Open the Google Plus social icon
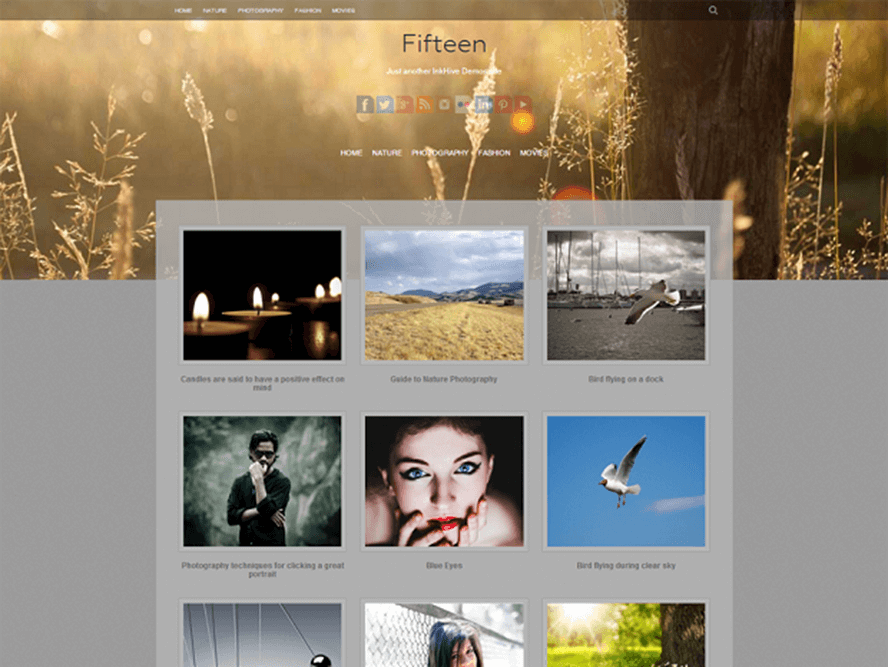888x667 pixels. (x=404, y=104)
